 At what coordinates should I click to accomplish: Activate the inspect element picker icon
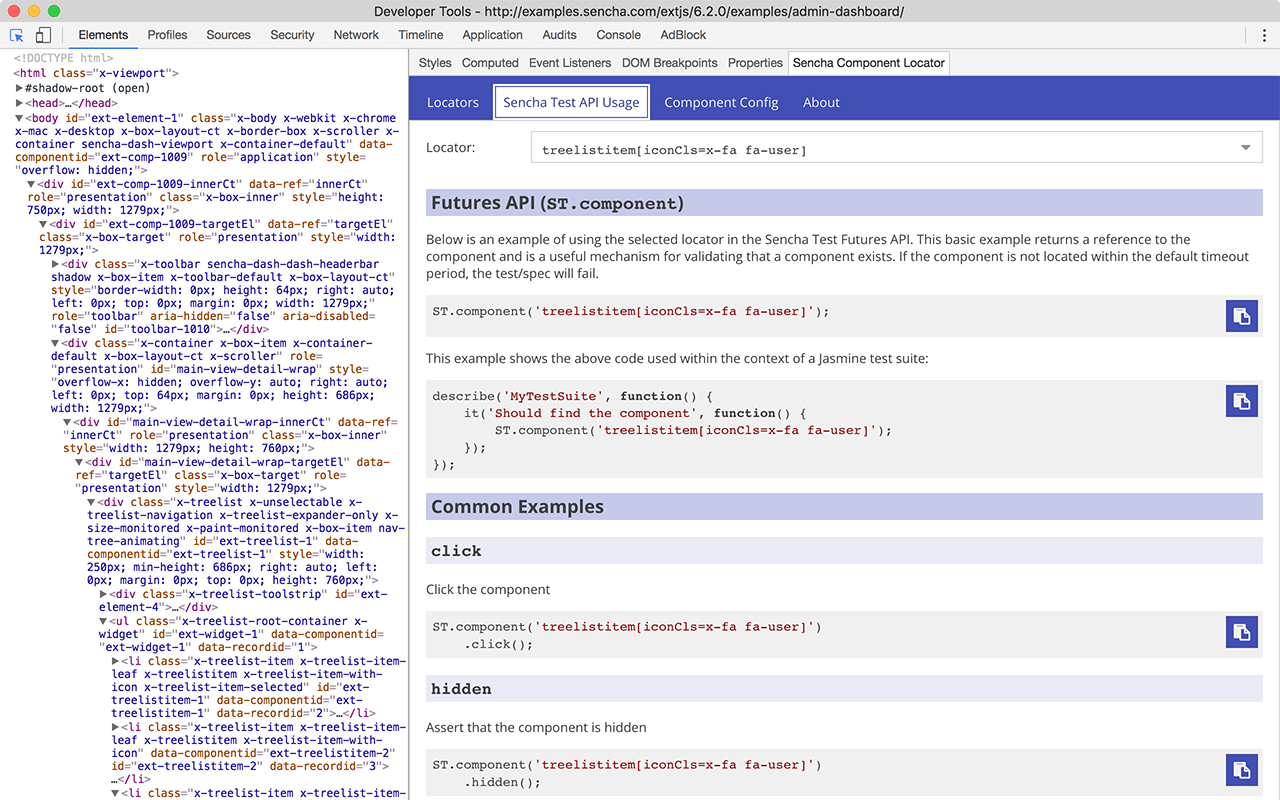coord(17,35)
